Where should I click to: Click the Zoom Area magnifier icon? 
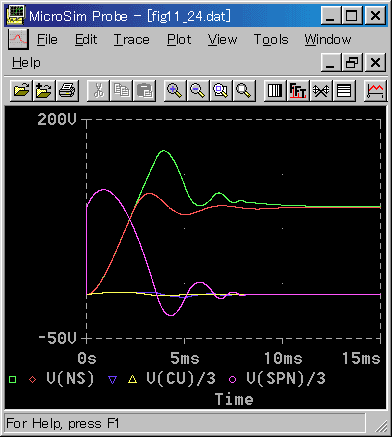(x=221, y=90)
